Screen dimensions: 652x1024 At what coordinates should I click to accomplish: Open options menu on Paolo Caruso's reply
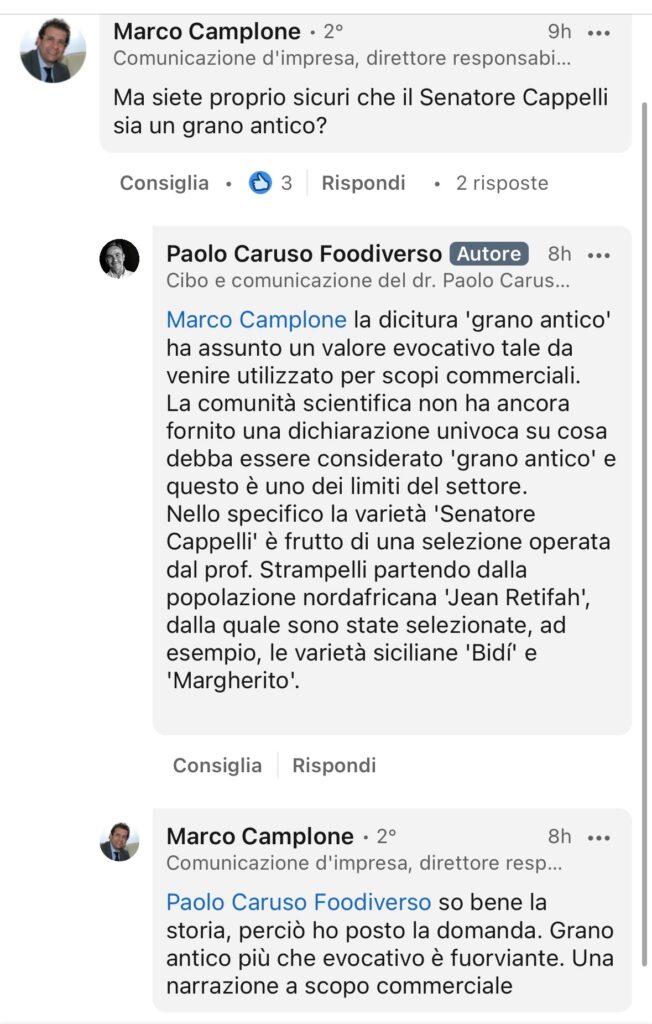tap(599, 254)
